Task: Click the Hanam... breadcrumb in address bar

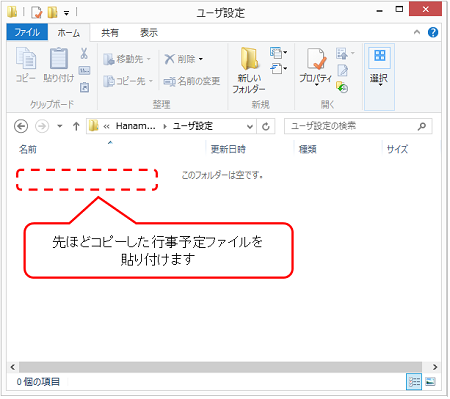Action: pos(135,126)
